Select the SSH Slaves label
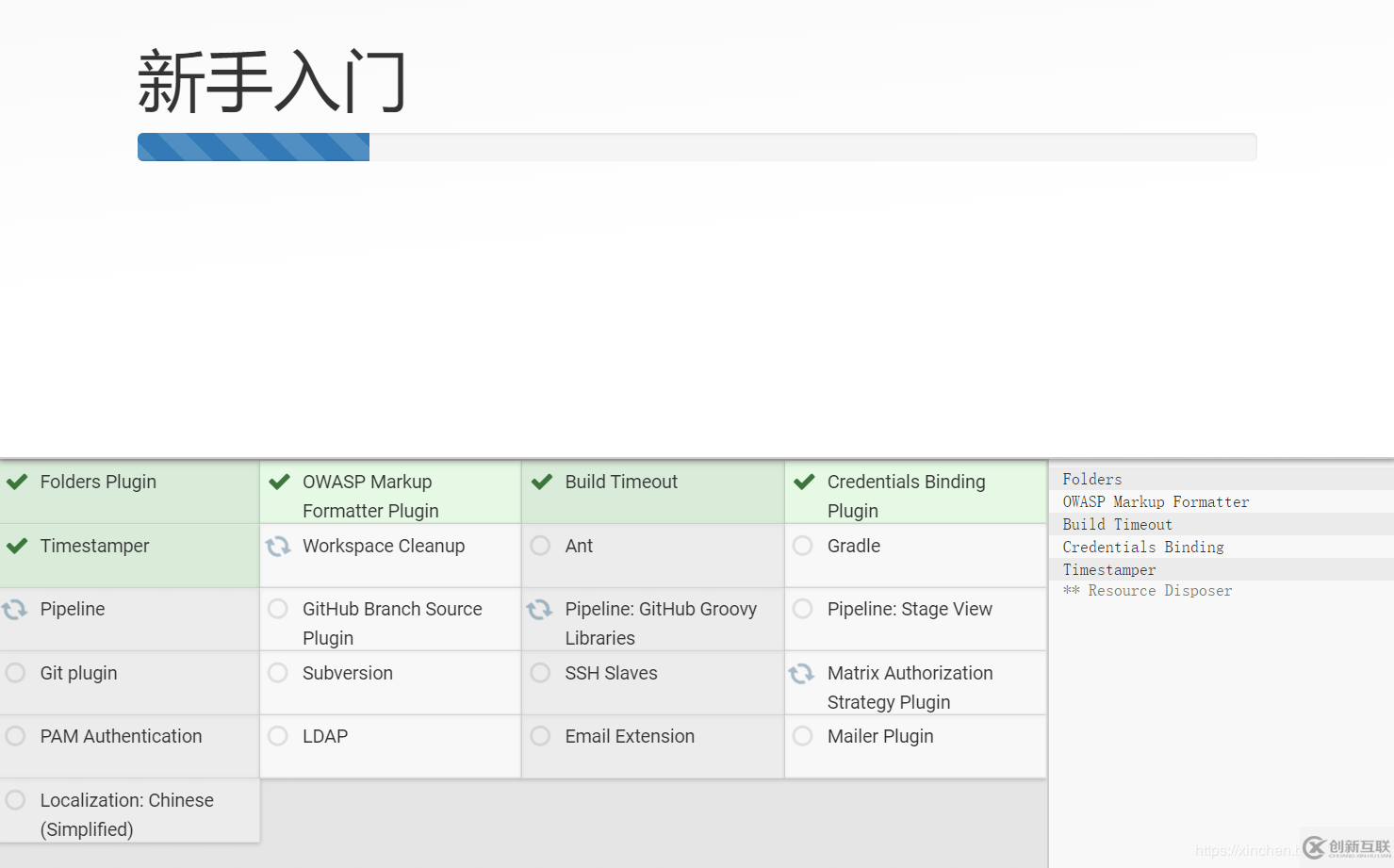1394x868 pixels. (611, 673)
